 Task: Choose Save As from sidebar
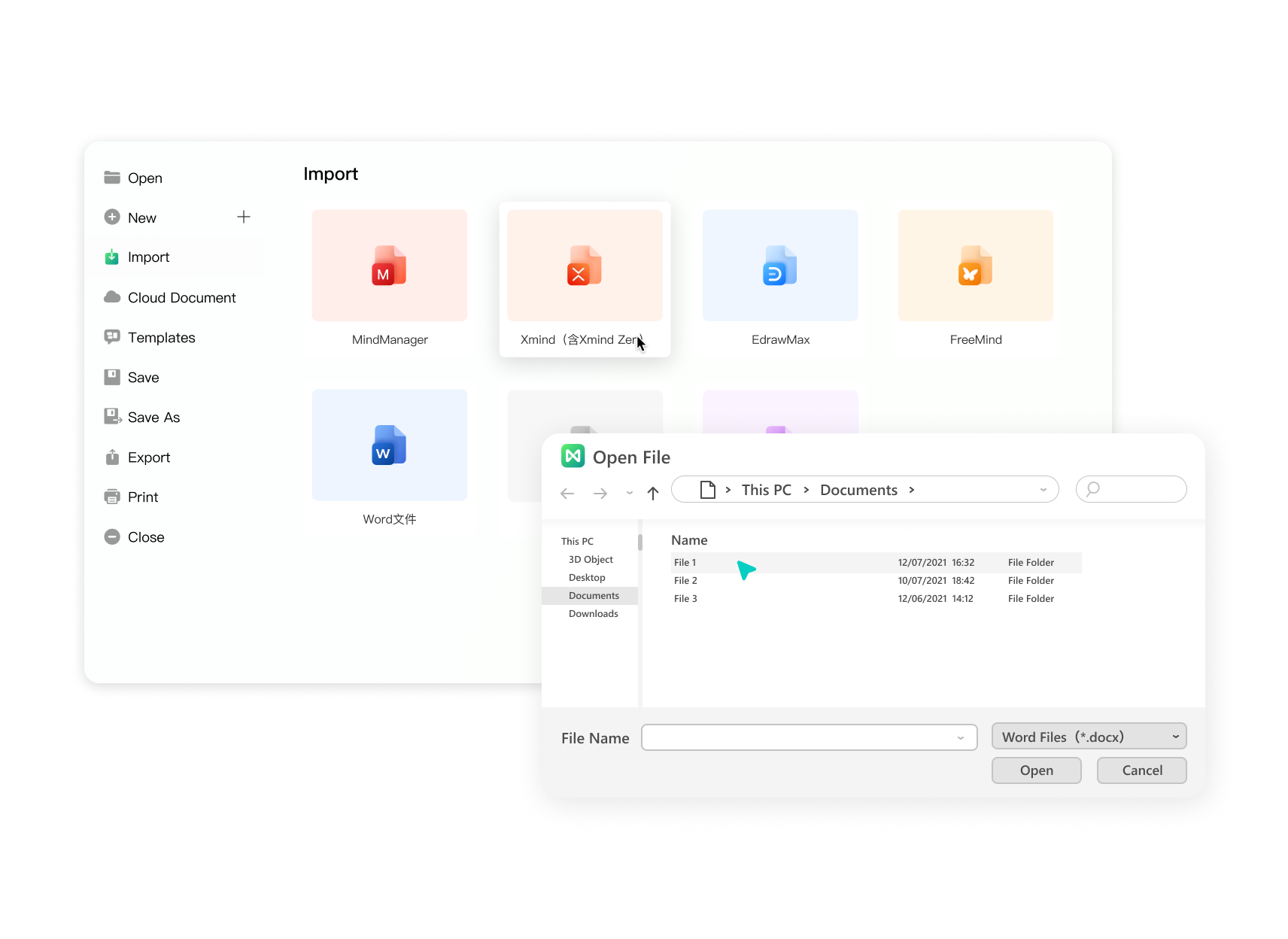(154, 418)
